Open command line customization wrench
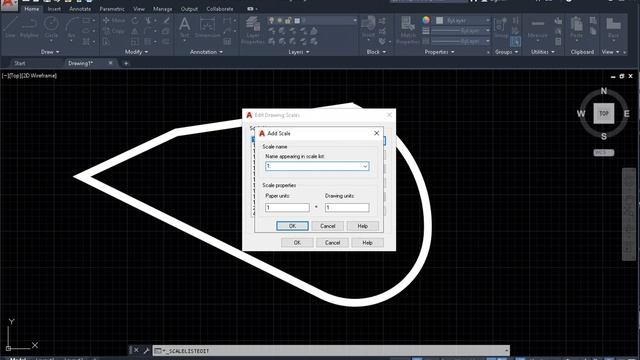Screen dimensions: 640x360 146,350
